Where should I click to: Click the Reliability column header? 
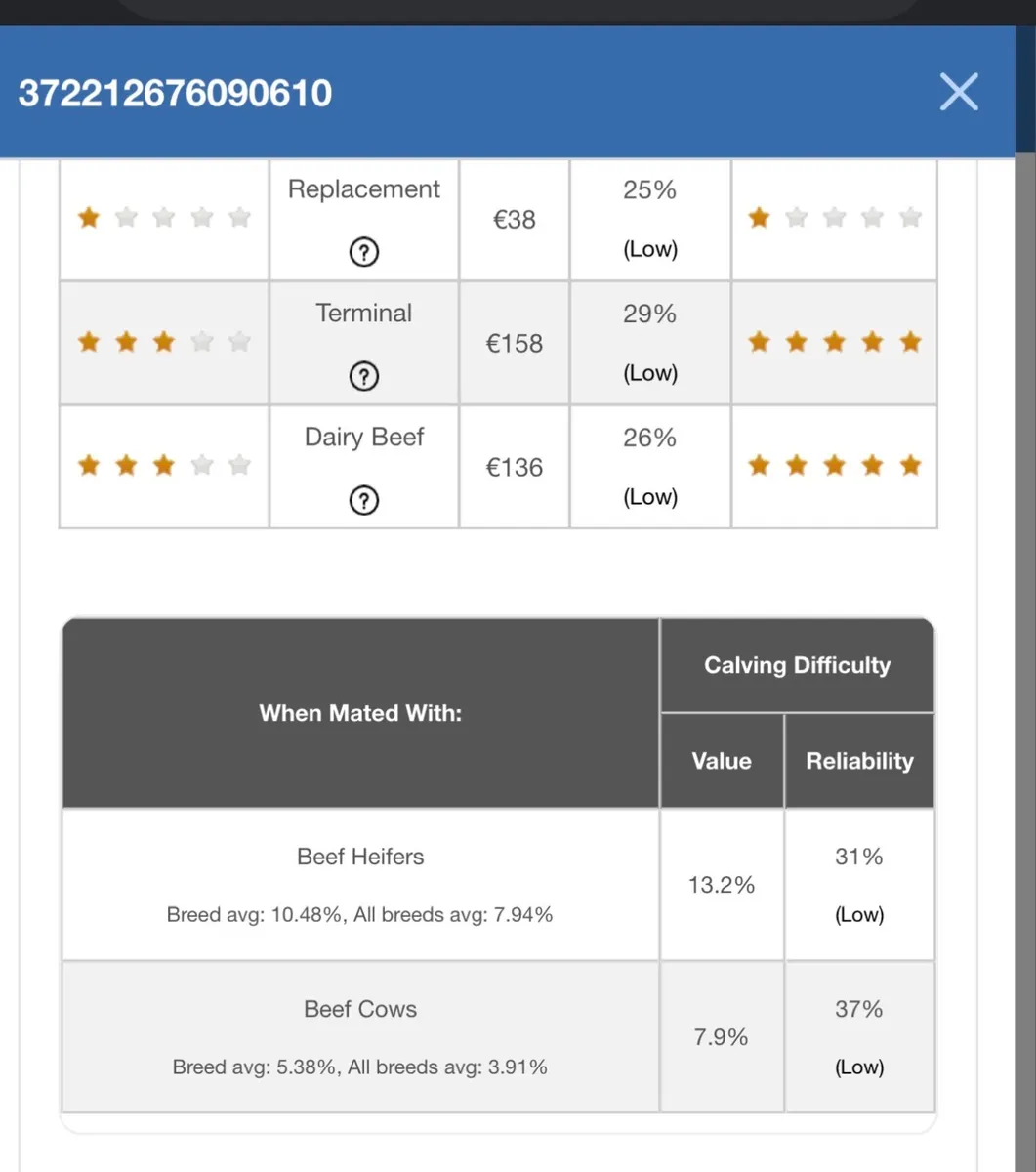[859, 761]
